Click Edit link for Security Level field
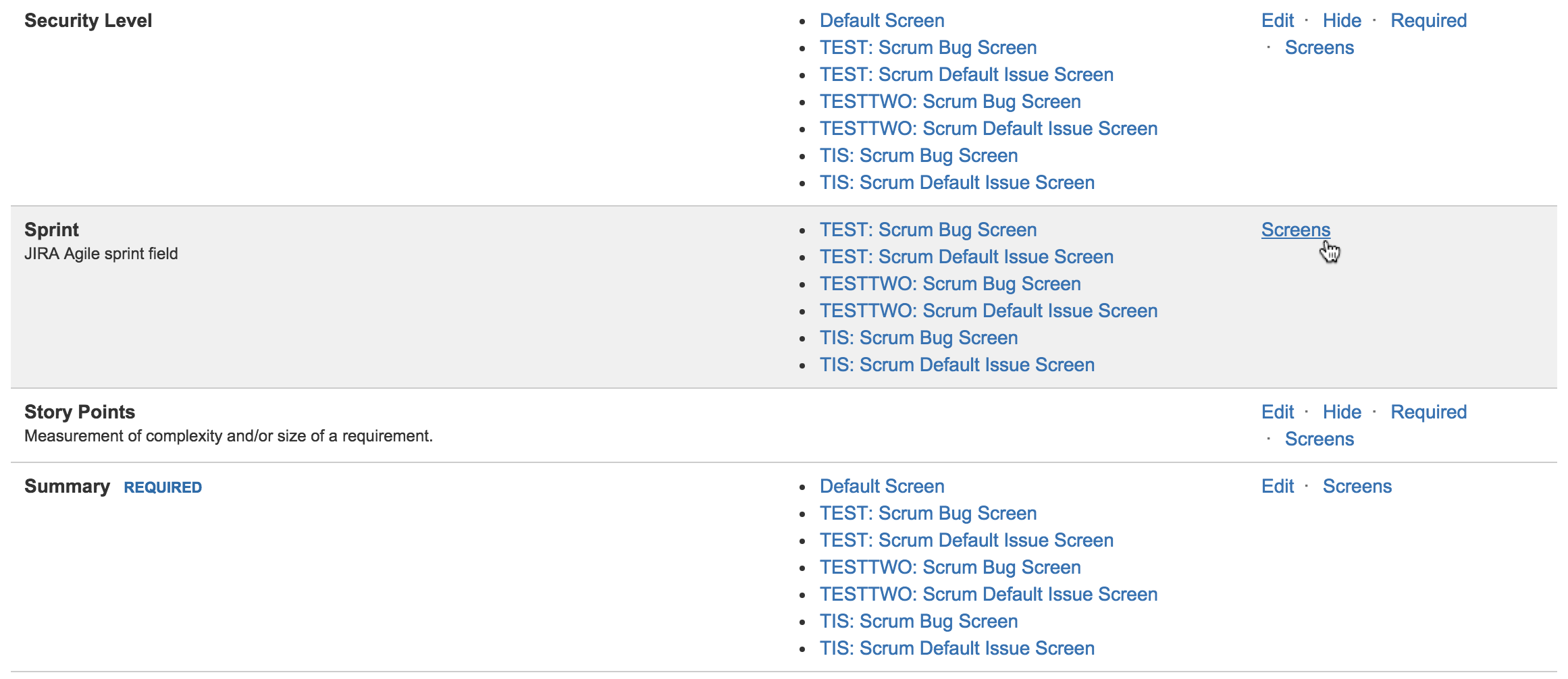Viewport: 1568px width, 679px height. (1277, 21)
